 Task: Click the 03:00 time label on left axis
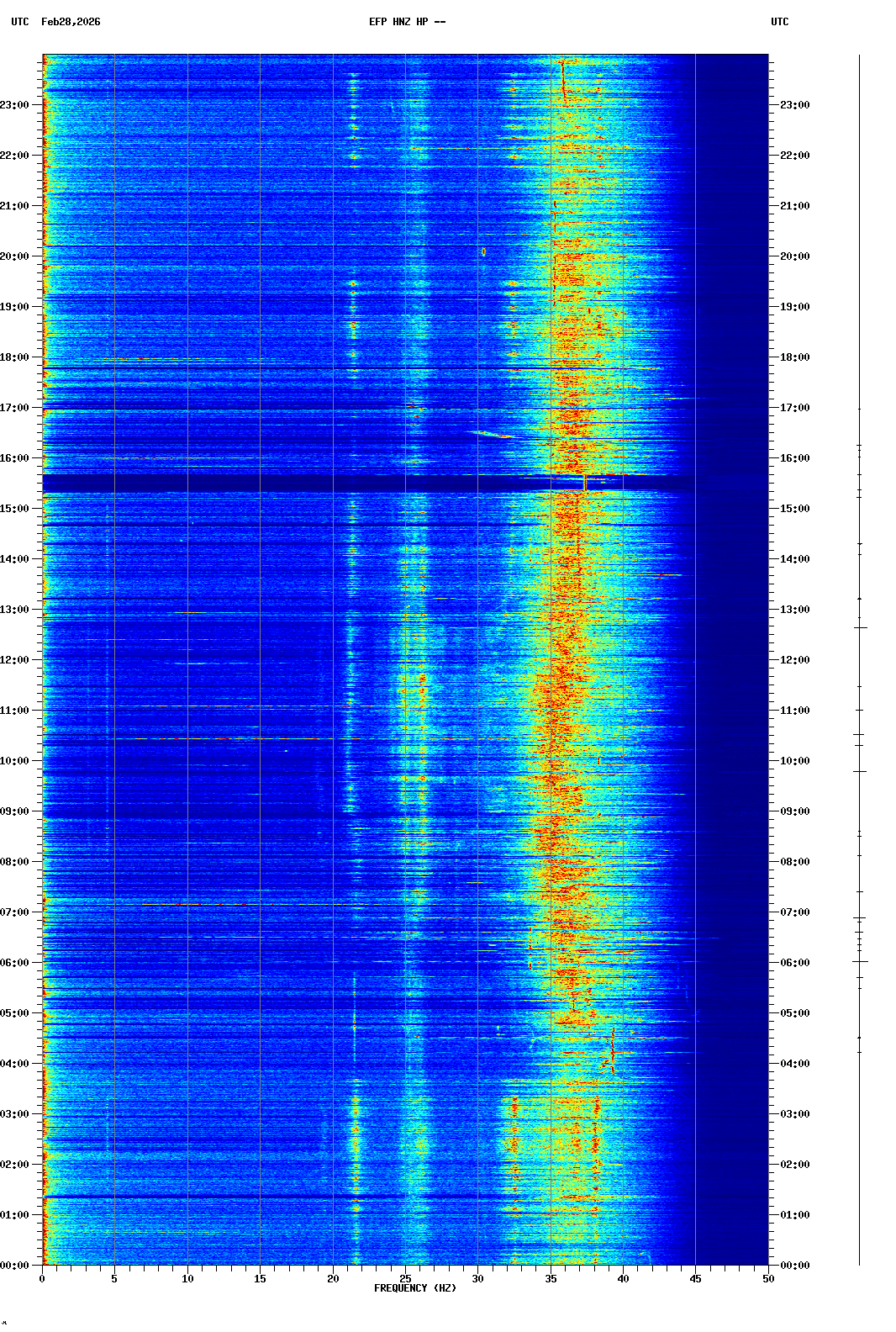(x=15, y=1114)
